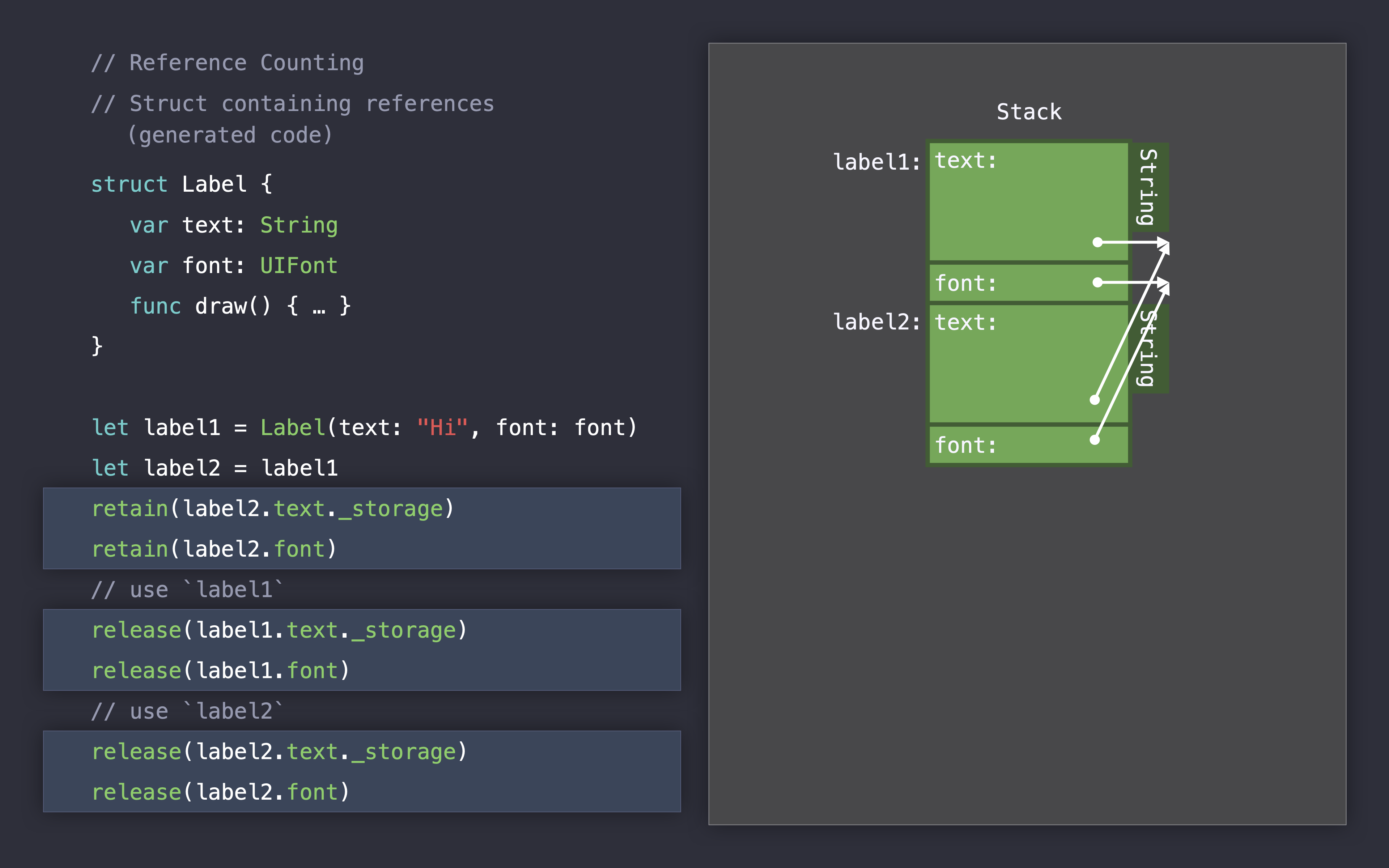Viewport: 1389px width, 868px height.
Task: Click the label1 font pointer dot
Action: [x=1097, y=282]
